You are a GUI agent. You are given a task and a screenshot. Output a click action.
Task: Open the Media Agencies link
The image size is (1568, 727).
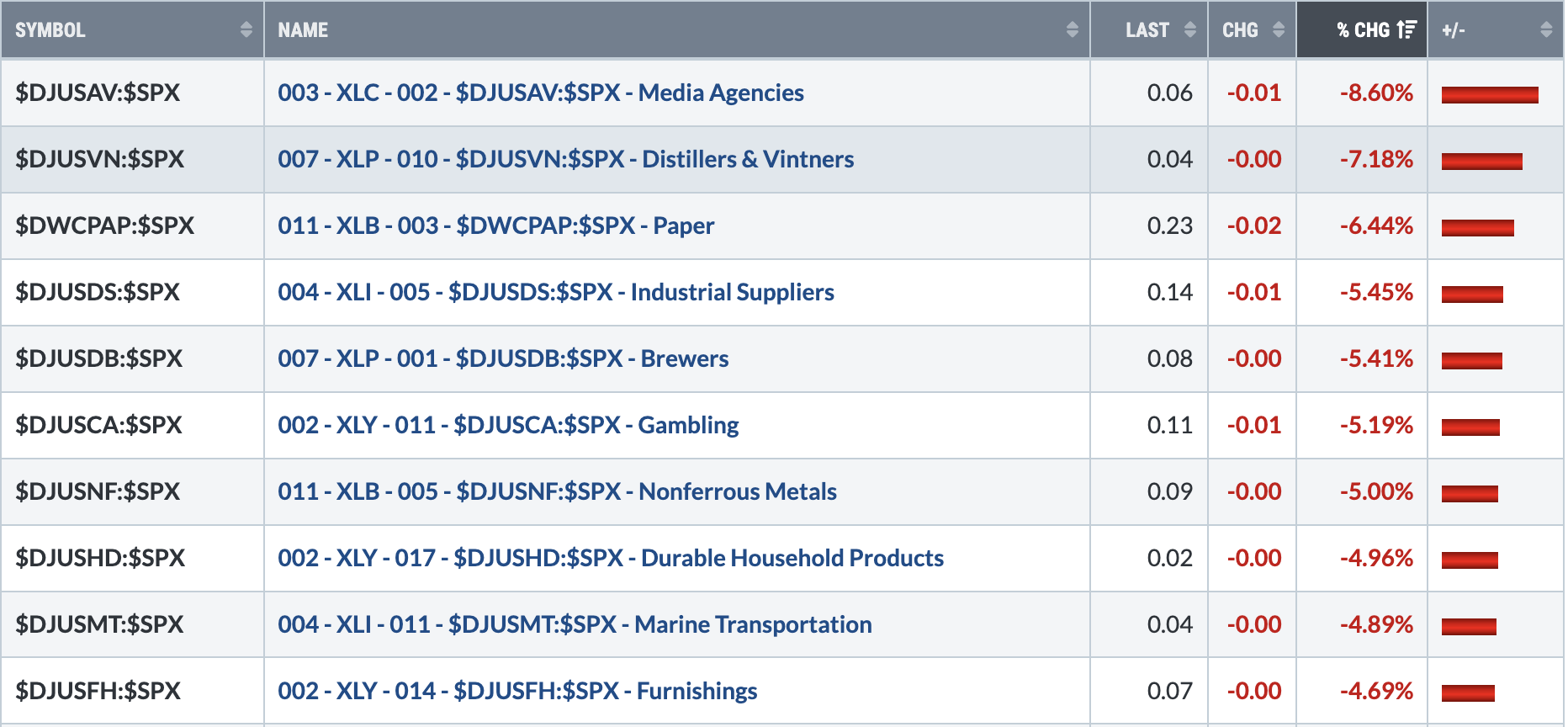541,93
